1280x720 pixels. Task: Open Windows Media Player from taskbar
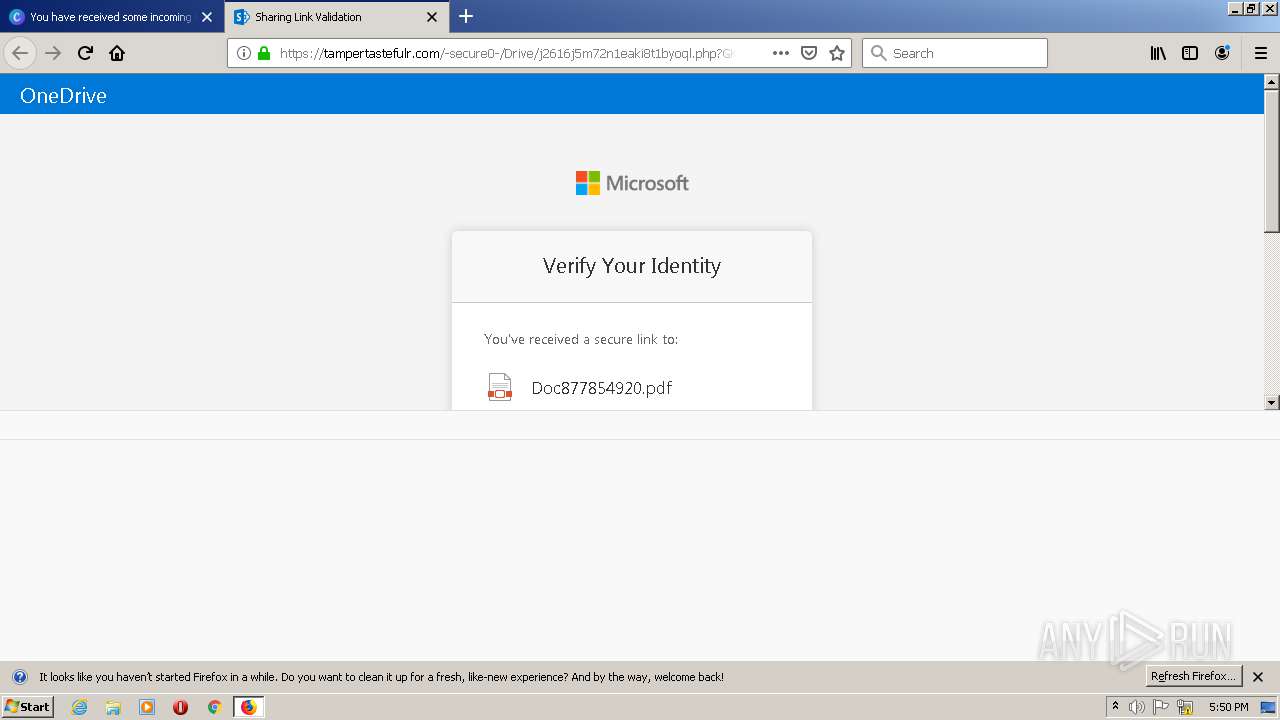coord(147,707)
